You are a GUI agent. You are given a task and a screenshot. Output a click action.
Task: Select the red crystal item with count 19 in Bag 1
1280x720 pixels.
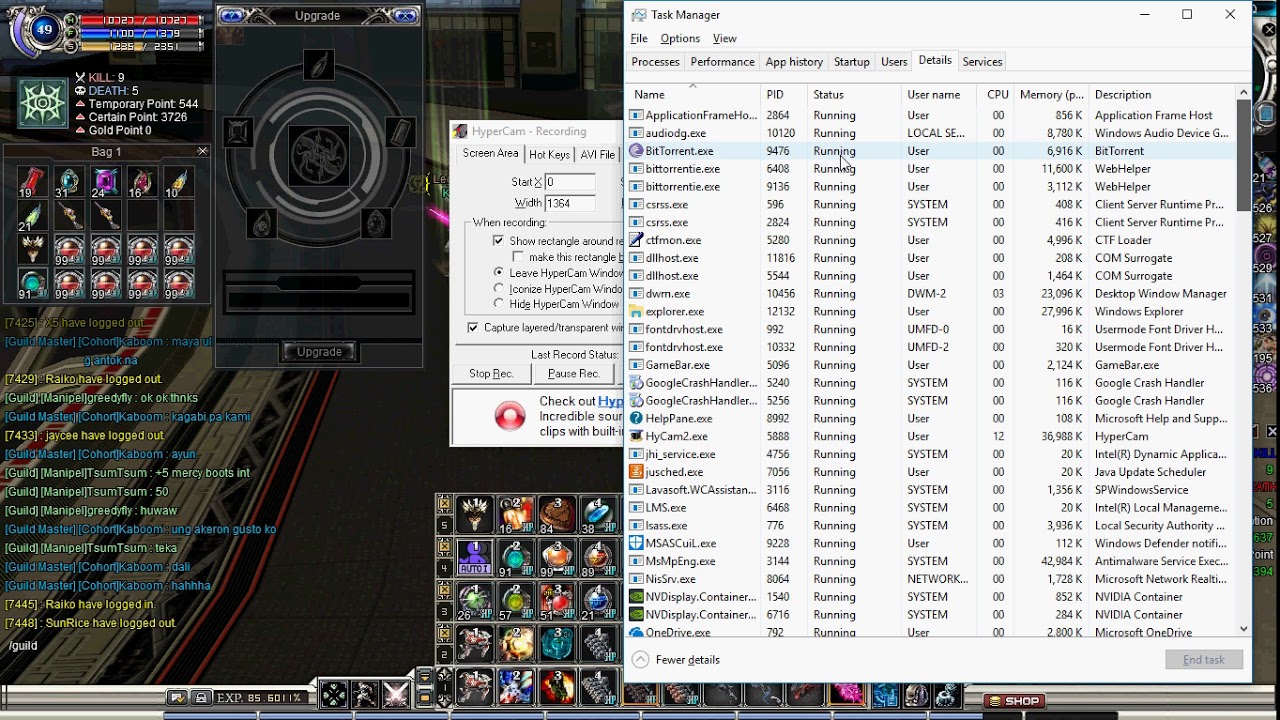click(x=32, y=183)
